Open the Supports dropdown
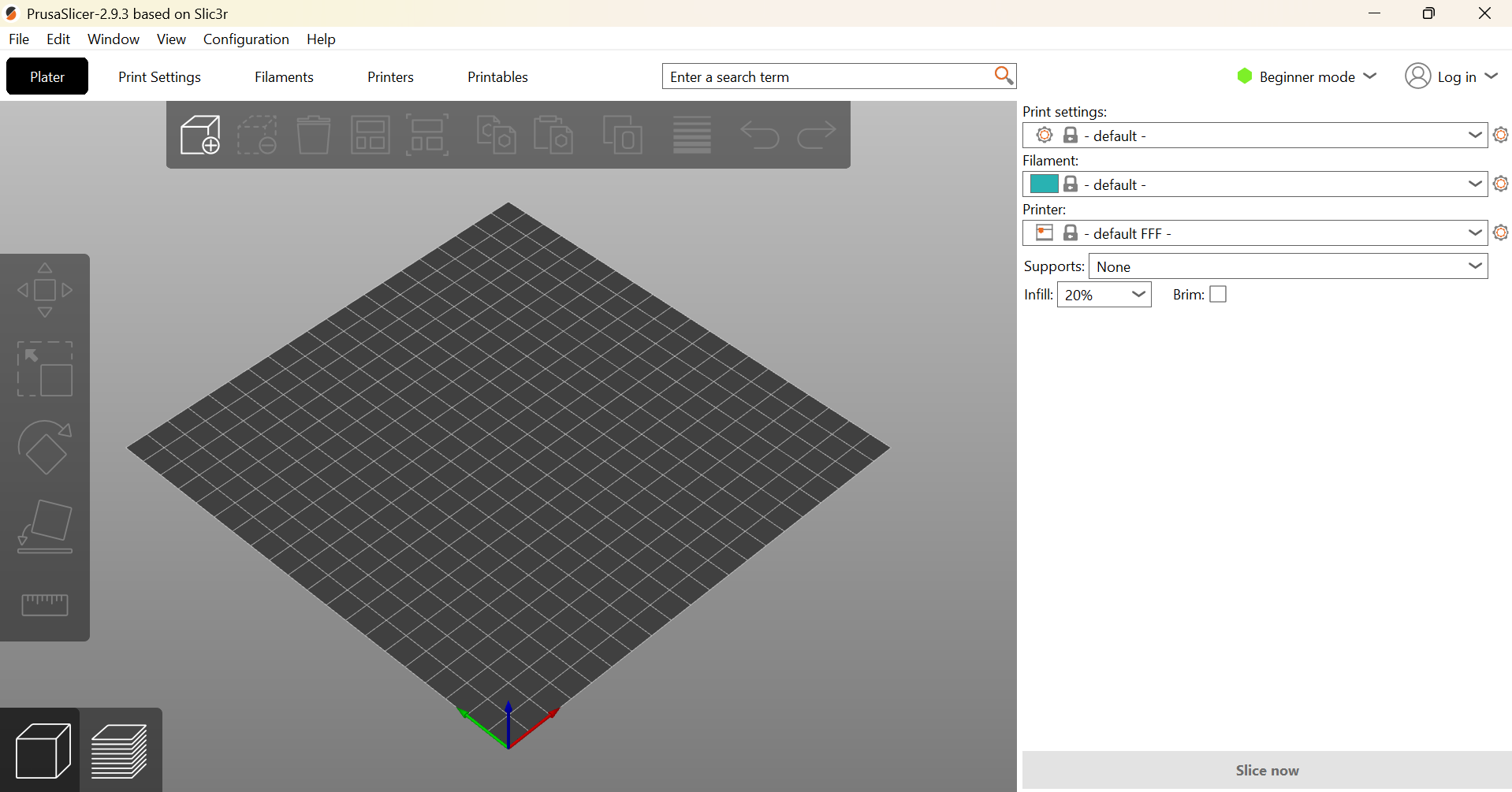The image size is (1512, 792). click(x=1287, y=266)
